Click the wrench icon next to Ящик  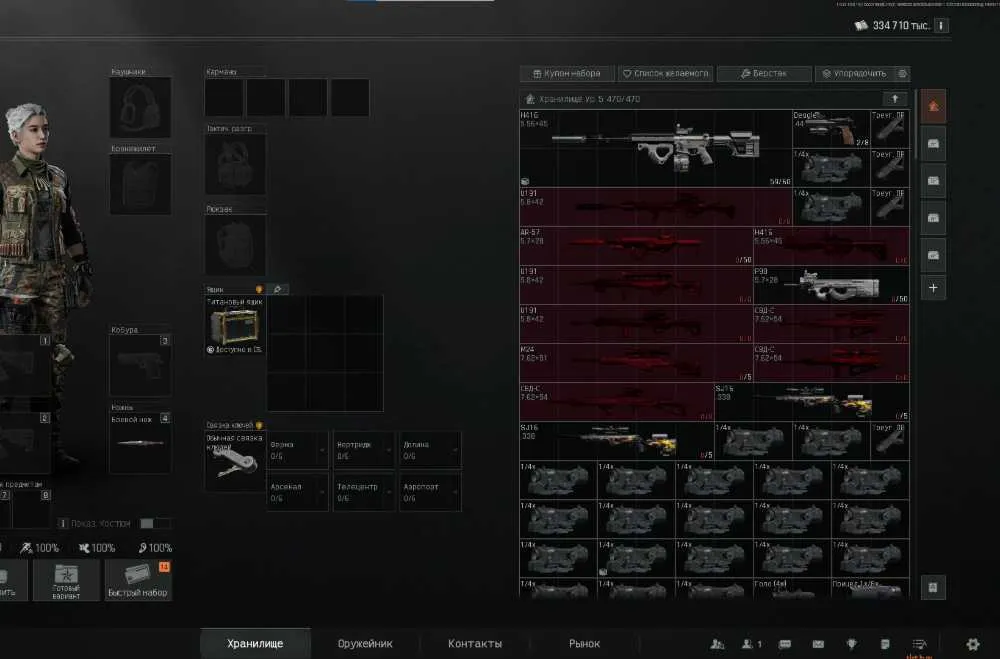(277, 290)
